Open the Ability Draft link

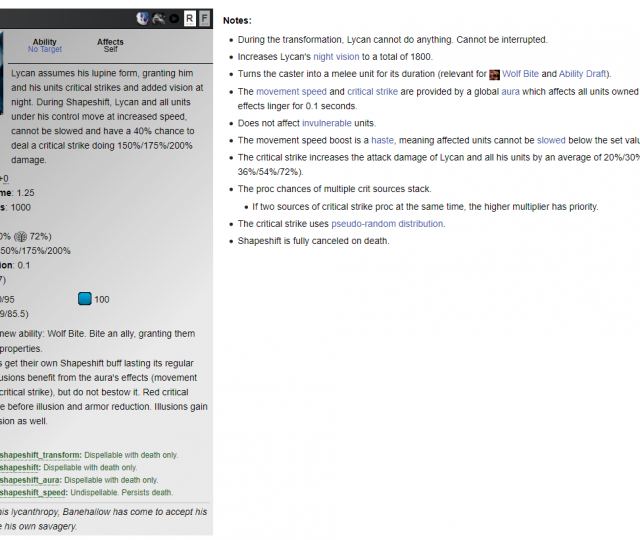coord(584,75)
